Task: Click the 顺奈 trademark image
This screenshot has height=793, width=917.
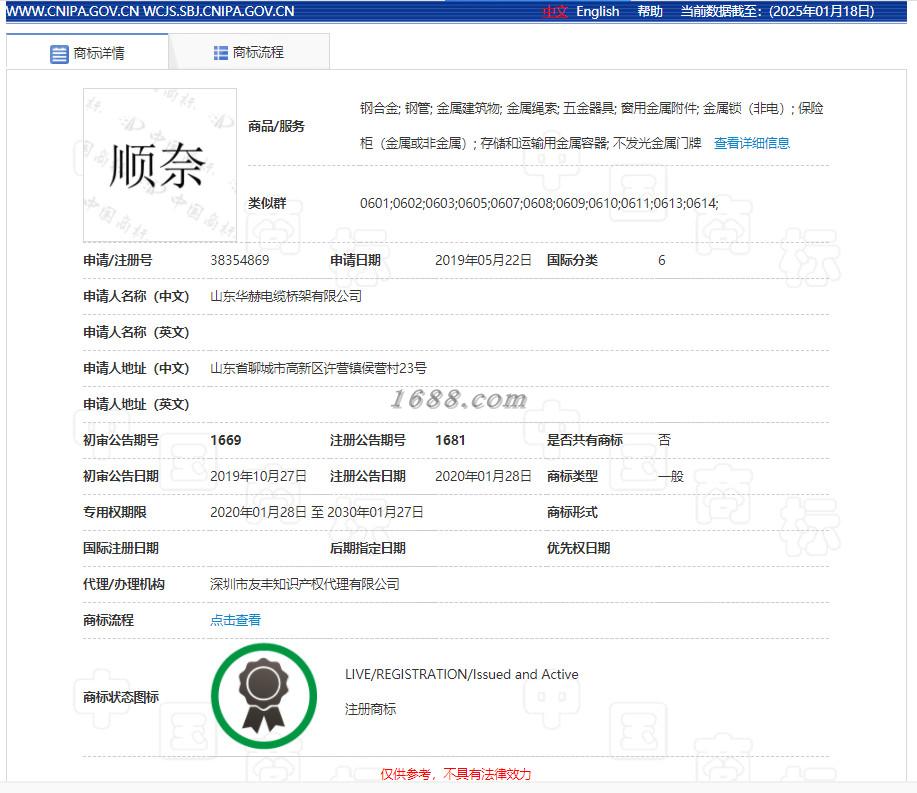Action: tap(160, 165)
